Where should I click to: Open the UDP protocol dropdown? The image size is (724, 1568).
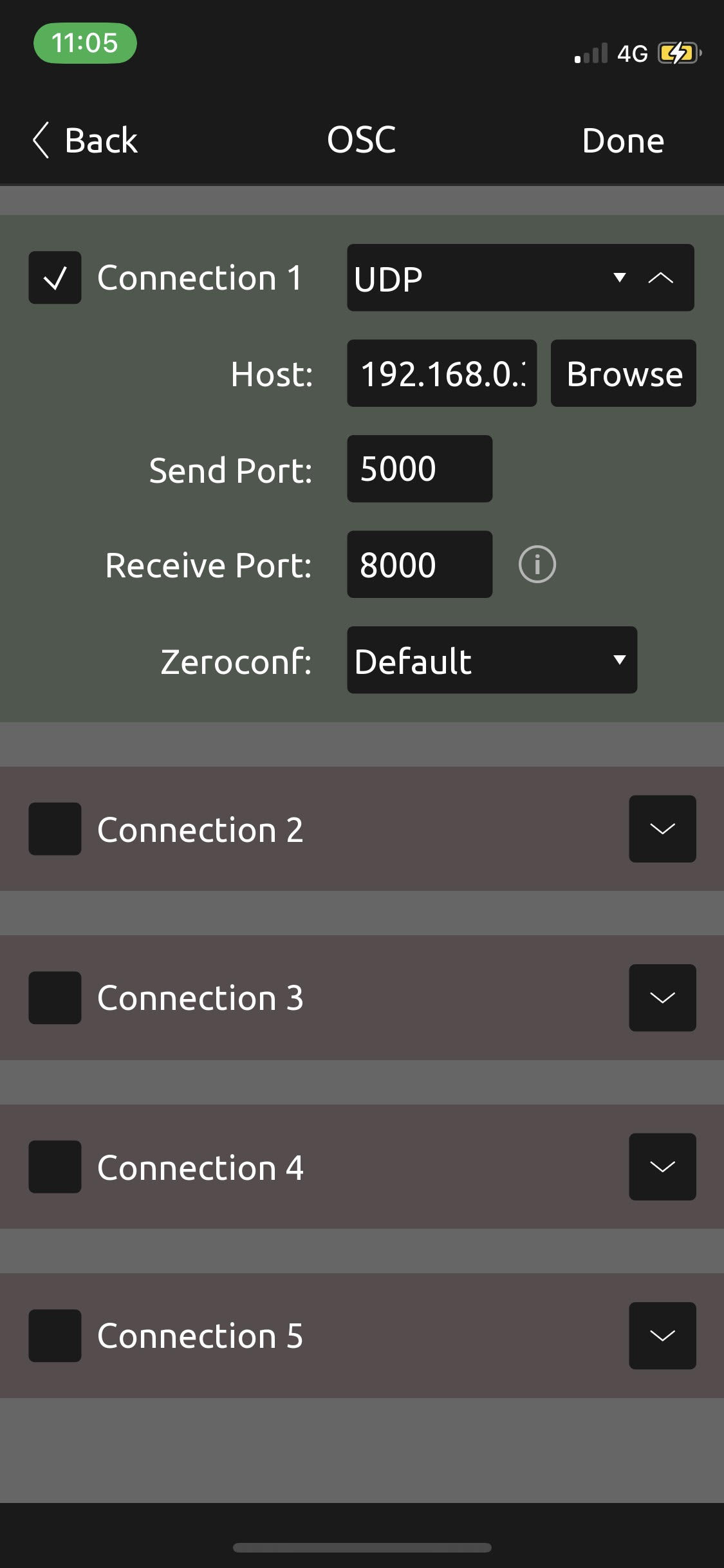point(489,278)
